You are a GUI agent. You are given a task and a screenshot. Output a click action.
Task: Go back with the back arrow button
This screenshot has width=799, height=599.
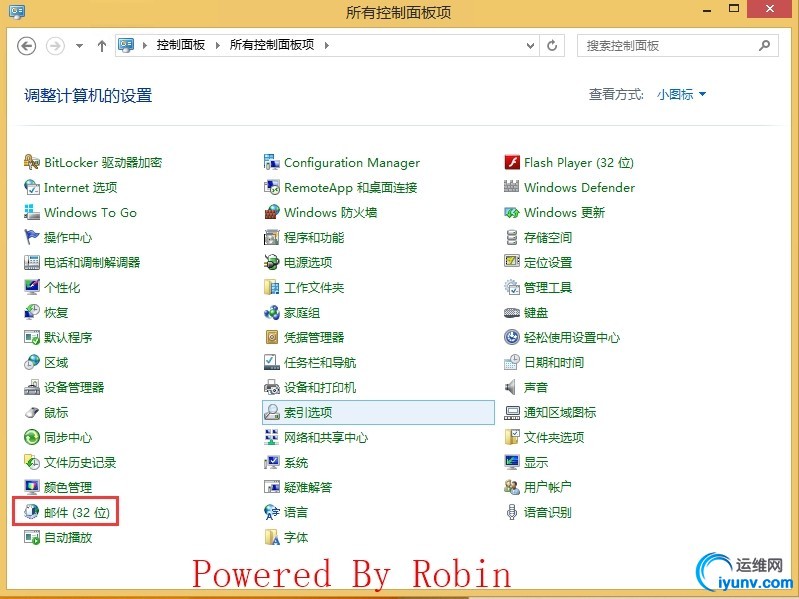[26, 46]
